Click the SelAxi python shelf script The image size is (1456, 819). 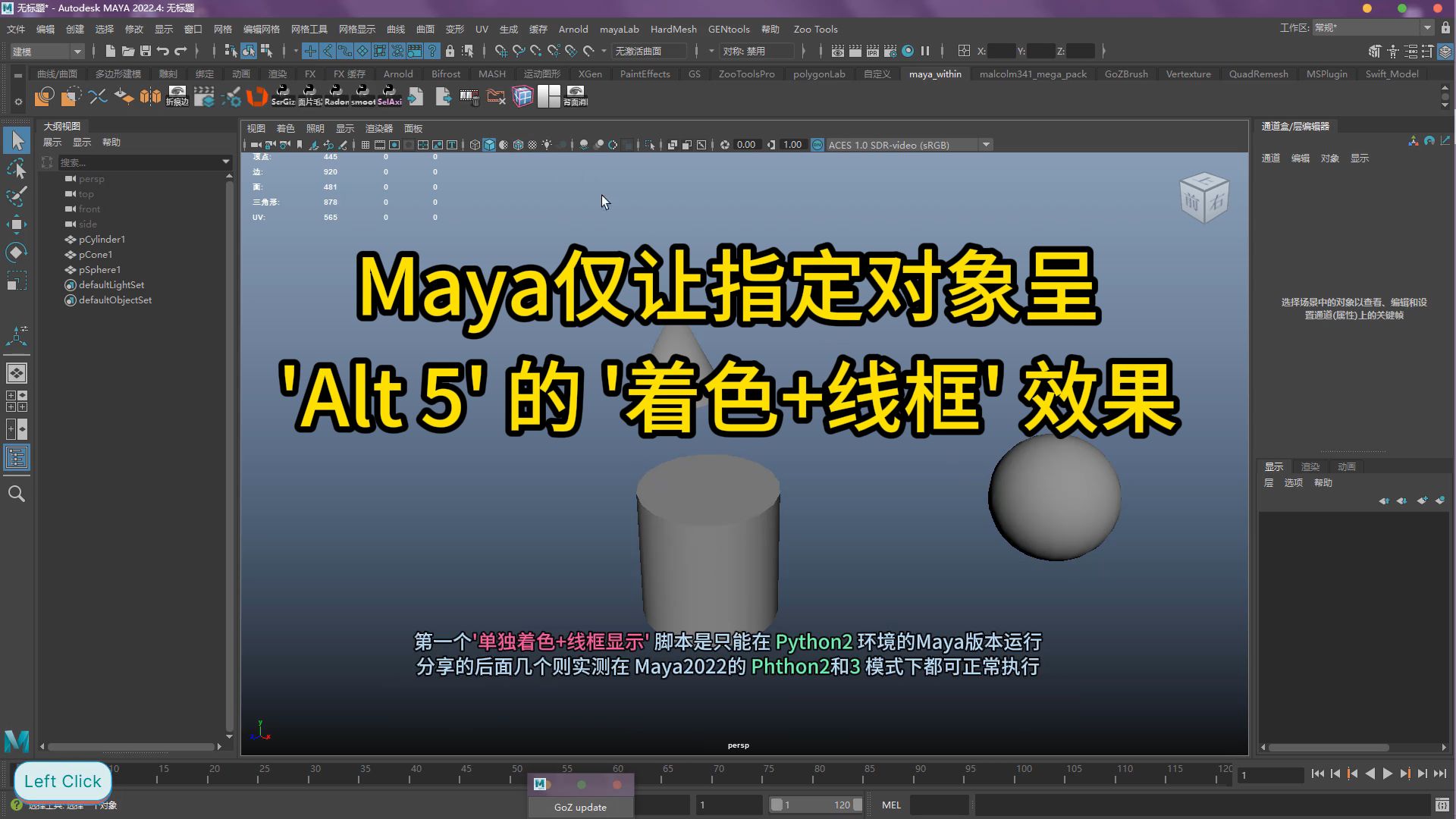389,96
